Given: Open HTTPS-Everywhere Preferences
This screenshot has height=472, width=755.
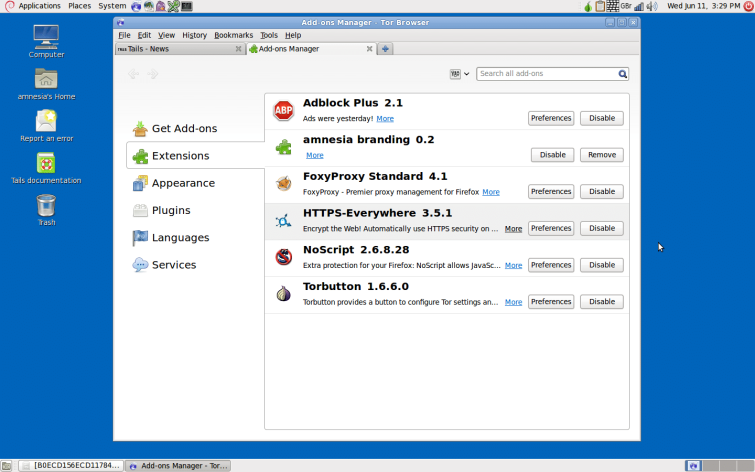Looking at the screenshot, I should [x=551, y=228].
